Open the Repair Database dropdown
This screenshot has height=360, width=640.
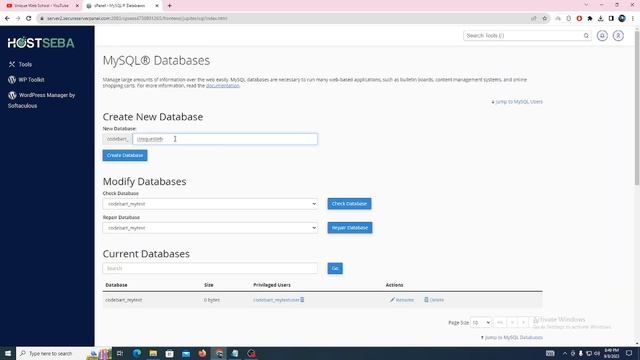click(x=210, y=228)
